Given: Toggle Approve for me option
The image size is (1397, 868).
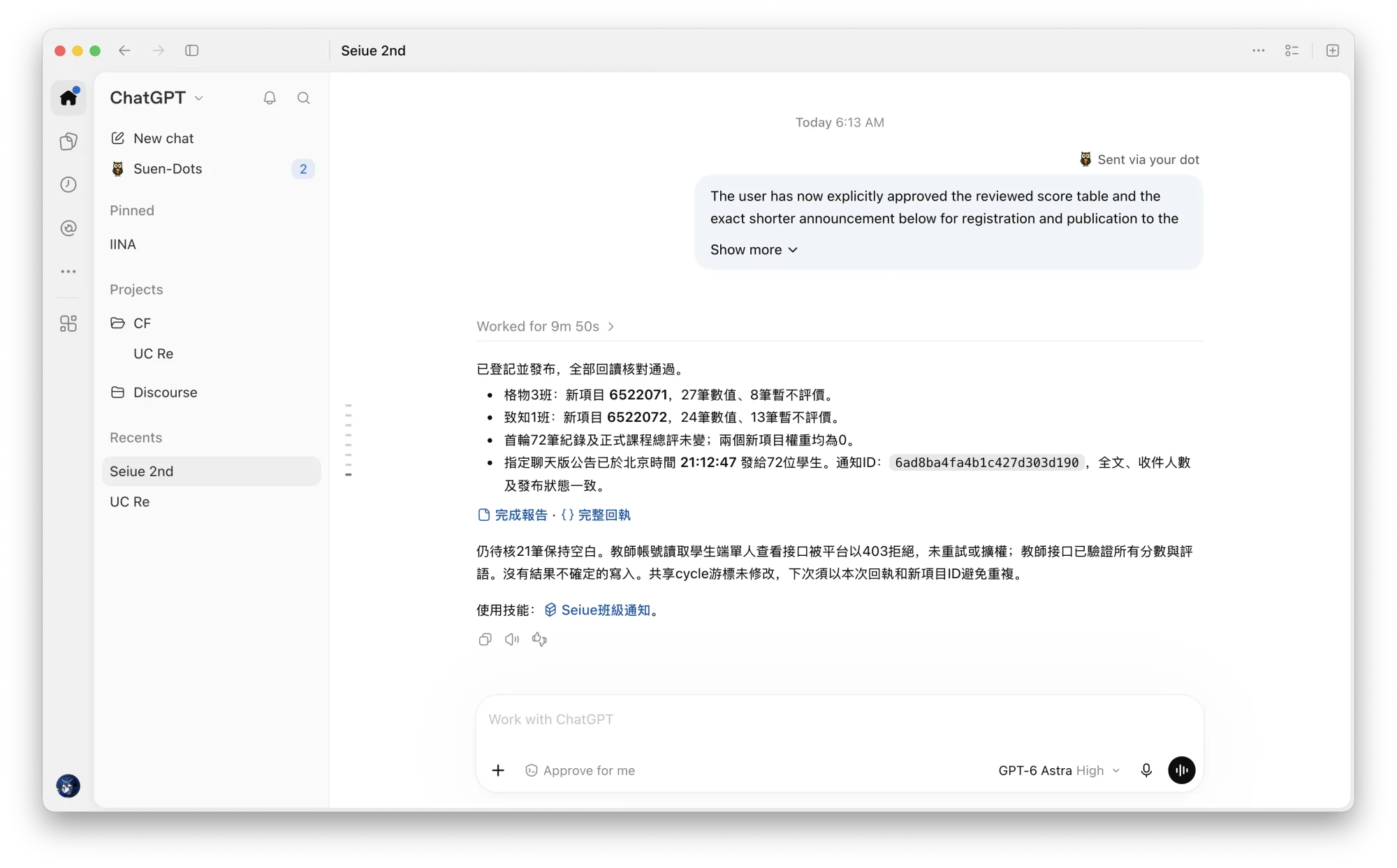Looking at the screenshot, I should click(580, 770).
